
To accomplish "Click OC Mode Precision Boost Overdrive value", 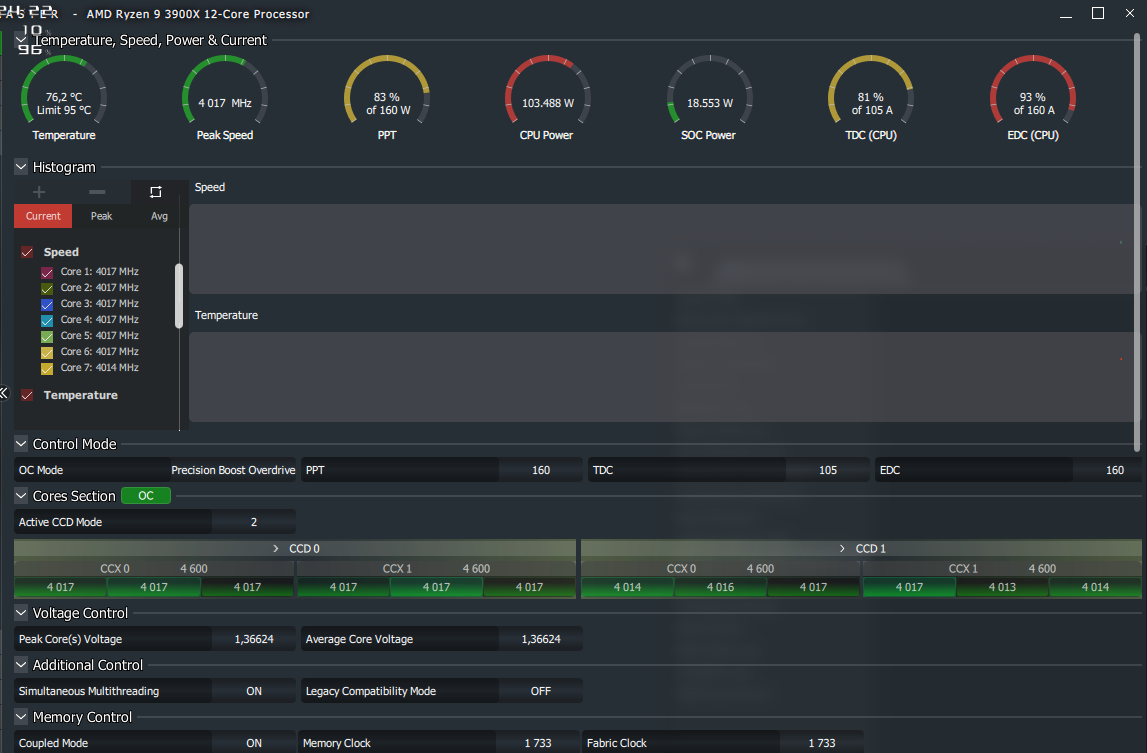I will point(233,470).
